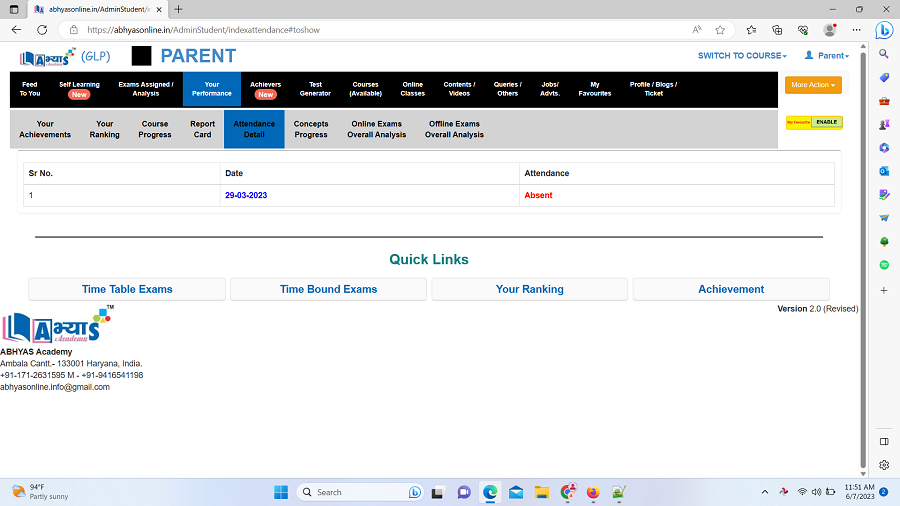Add this page to favorites star
This screenshot has height=506, width=900.
720,30
